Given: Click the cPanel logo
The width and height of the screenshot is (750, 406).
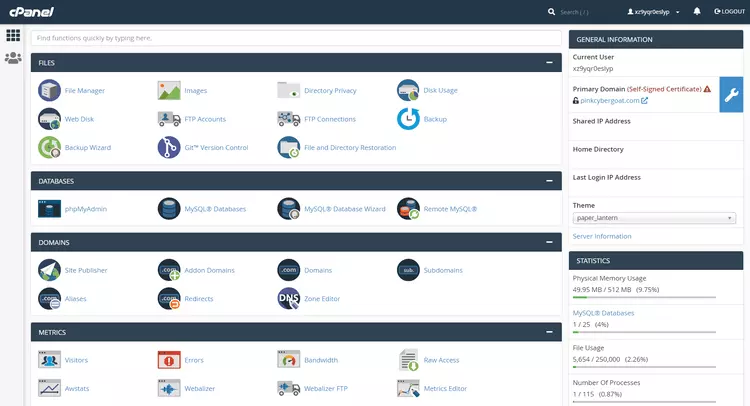Looking at the screenshot, I should click(x=32, y=12).
